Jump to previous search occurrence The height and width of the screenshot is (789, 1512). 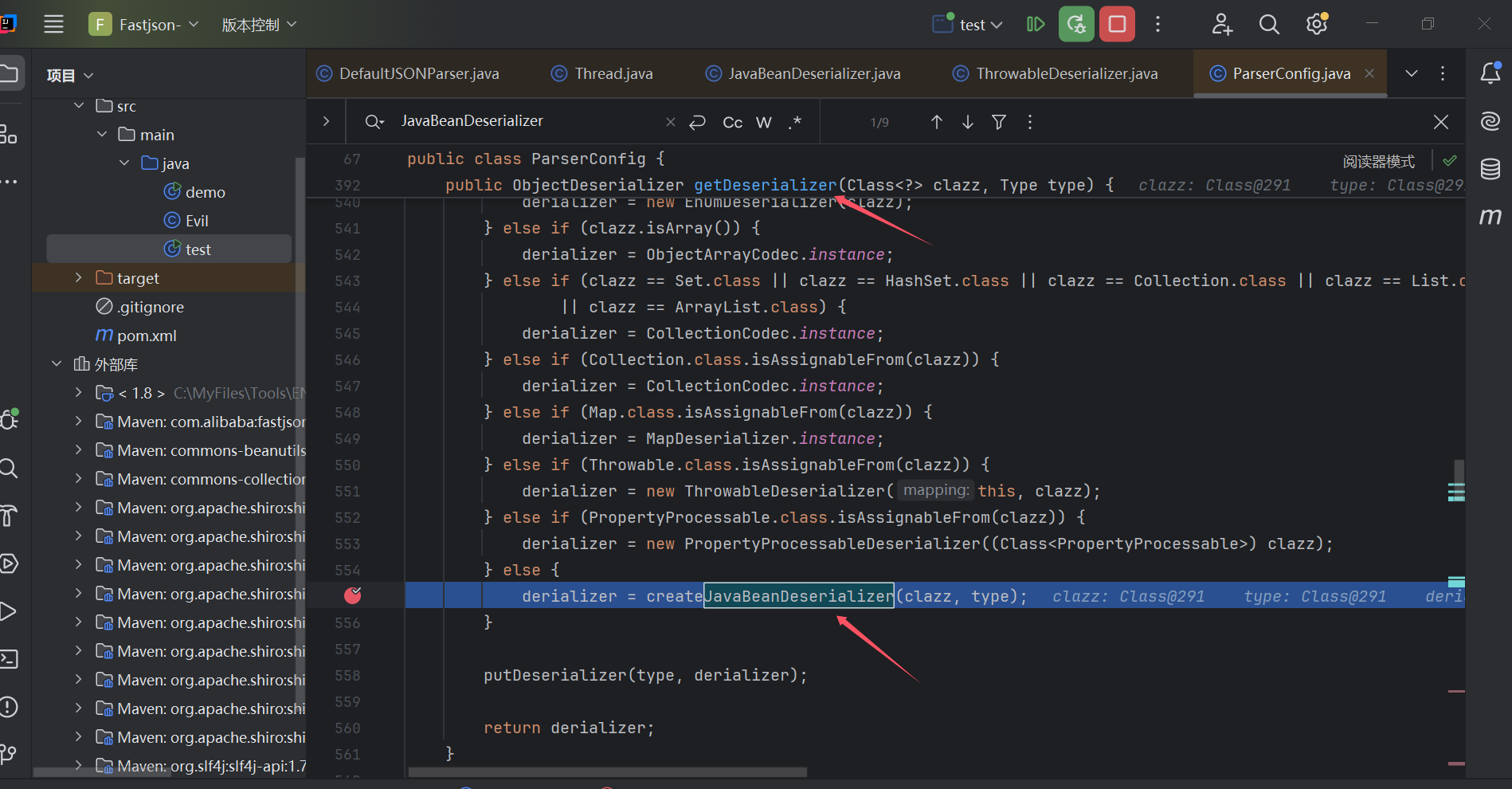click(x=937, y=122)
